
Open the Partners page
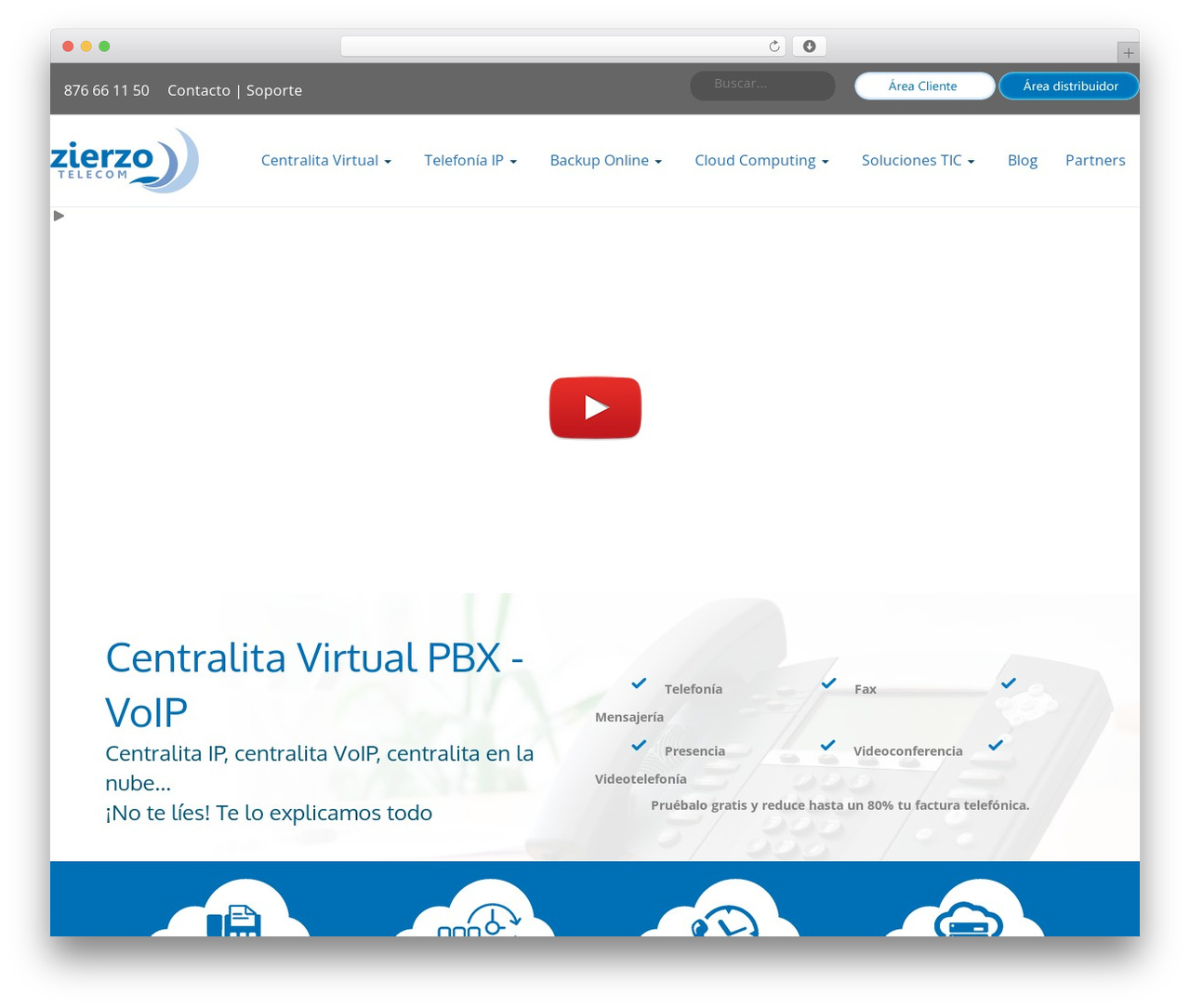click(x=1095, y=160)
